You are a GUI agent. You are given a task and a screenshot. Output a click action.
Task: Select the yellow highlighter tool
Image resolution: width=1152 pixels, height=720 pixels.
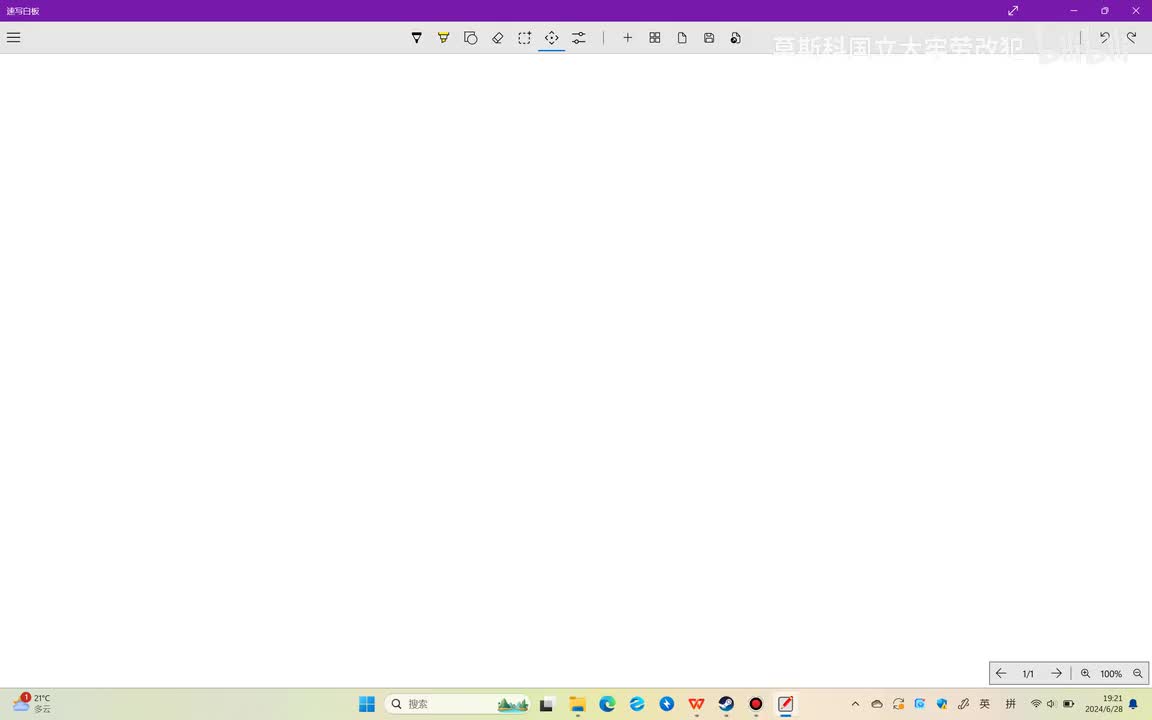444,37
